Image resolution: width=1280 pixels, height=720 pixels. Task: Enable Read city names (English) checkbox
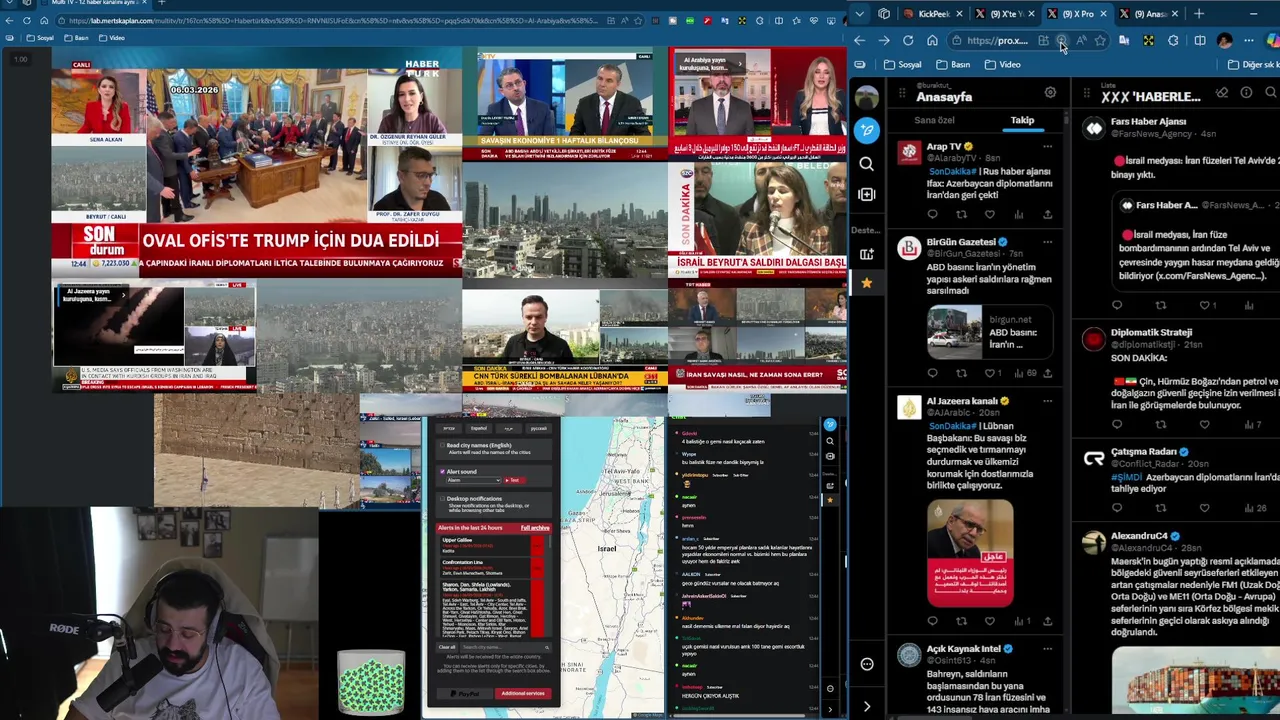tap(442, 445)
